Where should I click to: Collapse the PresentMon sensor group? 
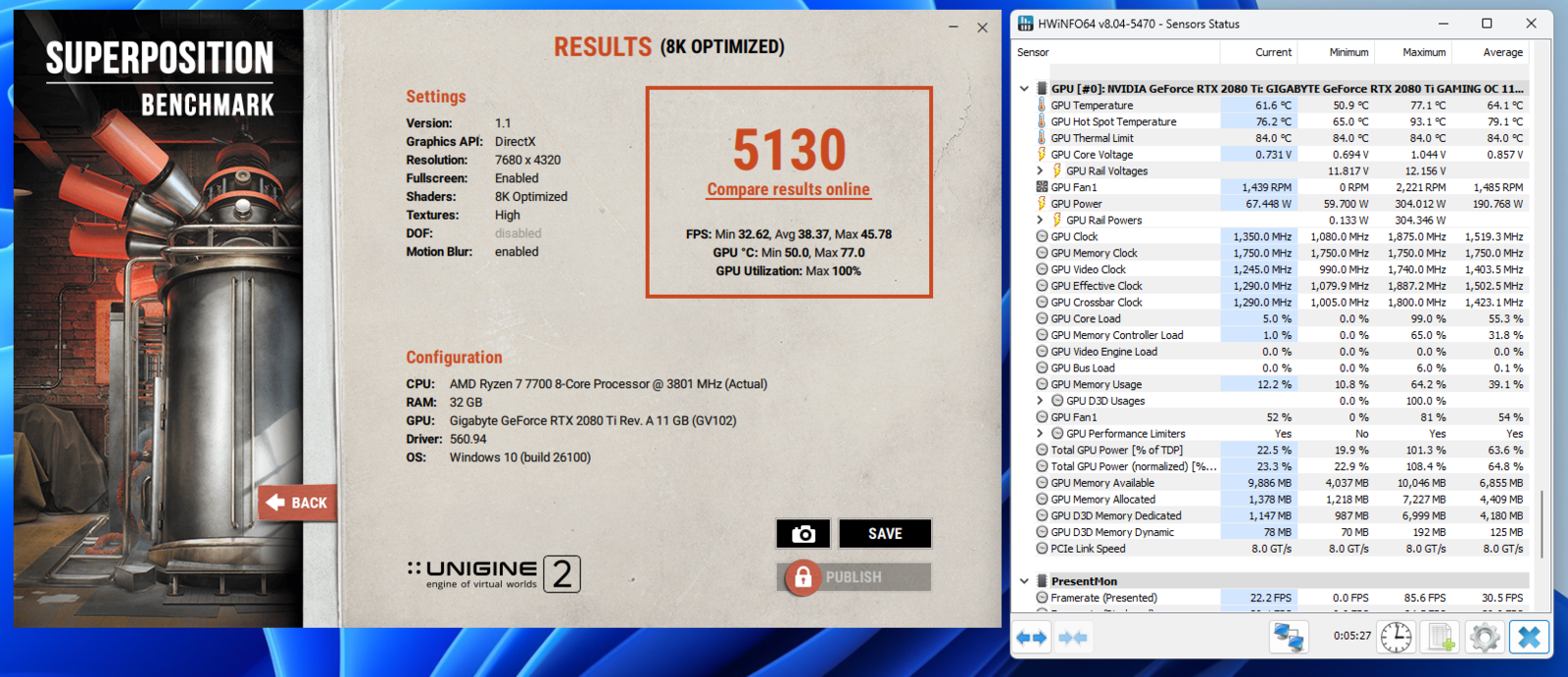(1024, 581)
